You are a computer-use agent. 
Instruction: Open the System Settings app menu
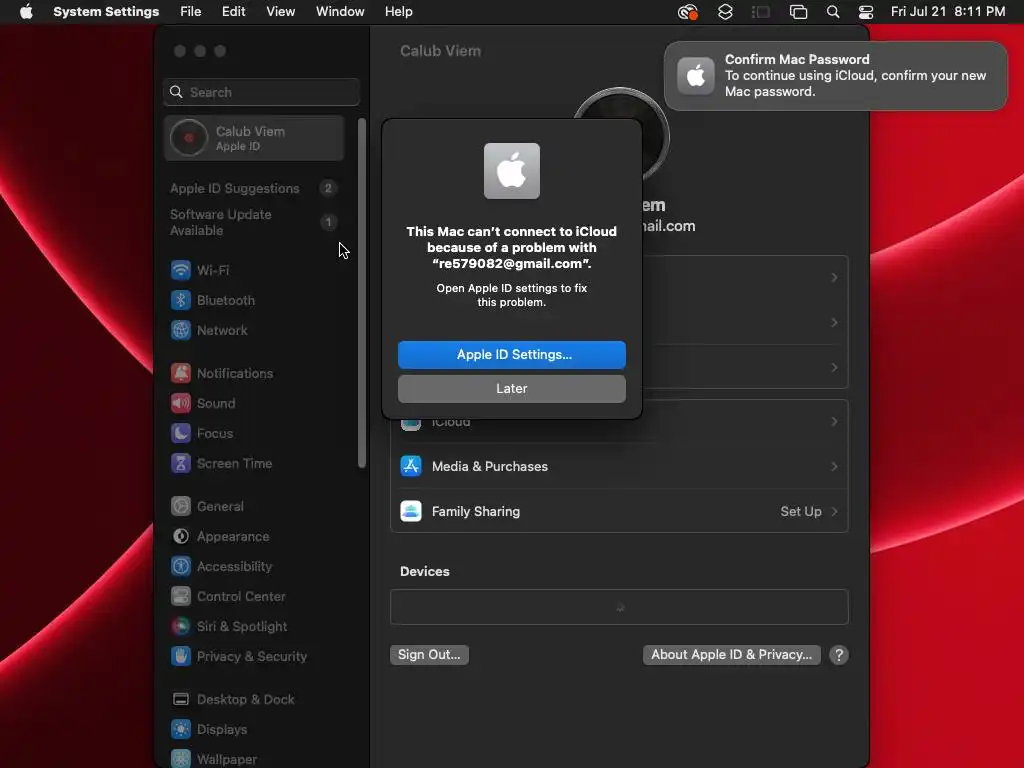click(x=106, y=12)
